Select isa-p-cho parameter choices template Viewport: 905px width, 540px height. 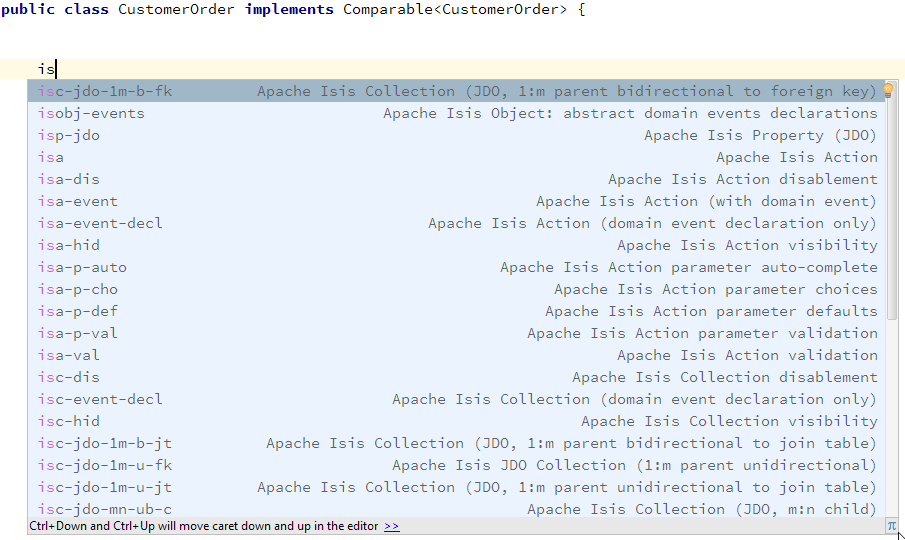tap(78, 289)
